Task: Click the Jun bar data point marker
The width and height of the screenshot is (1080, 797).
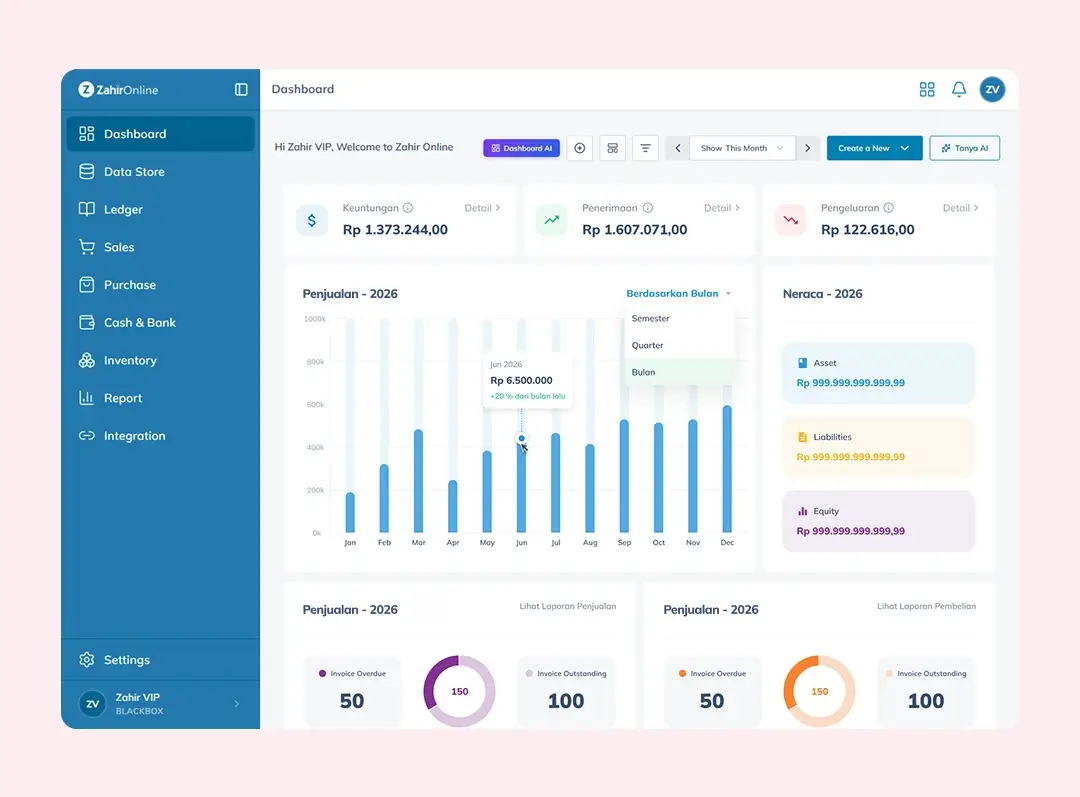Action: 521,438
